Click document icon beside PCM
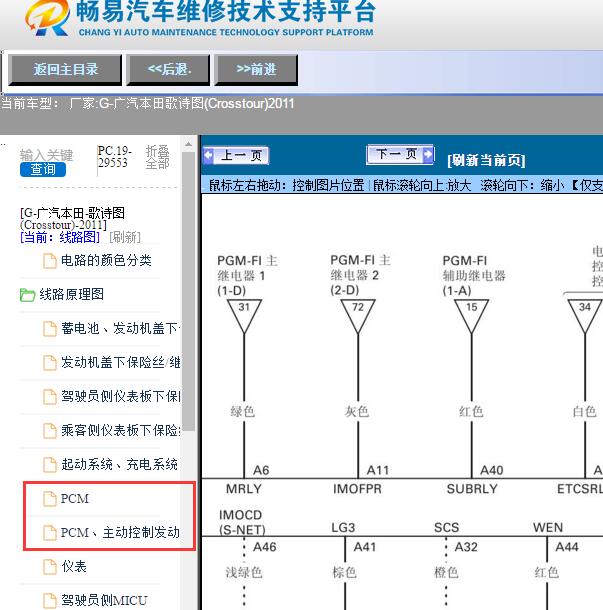The height and width of the screenshot is (610, 603). [49, 499]
